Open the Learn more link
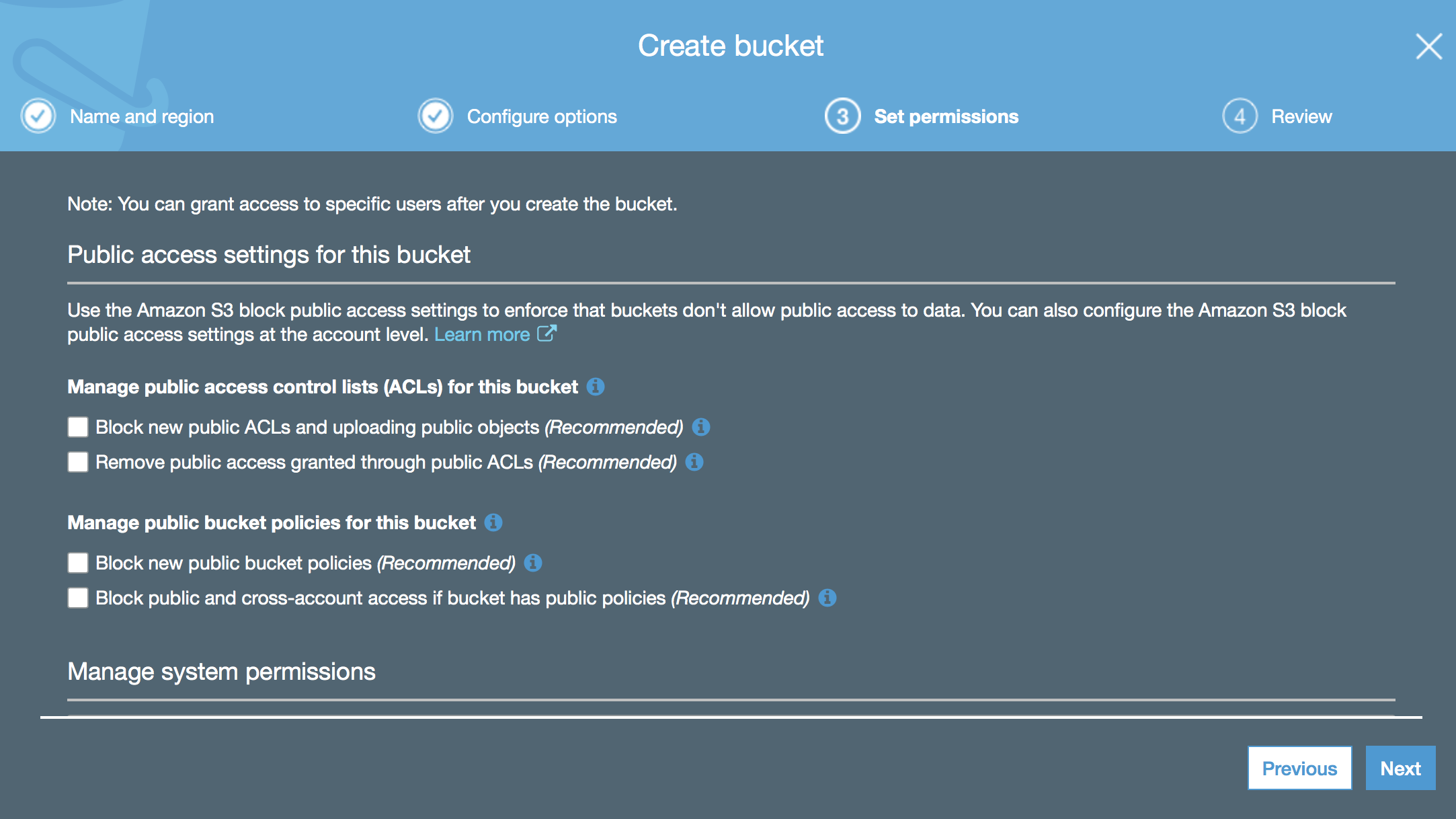The image size is (1456, 819). (482, 334)
